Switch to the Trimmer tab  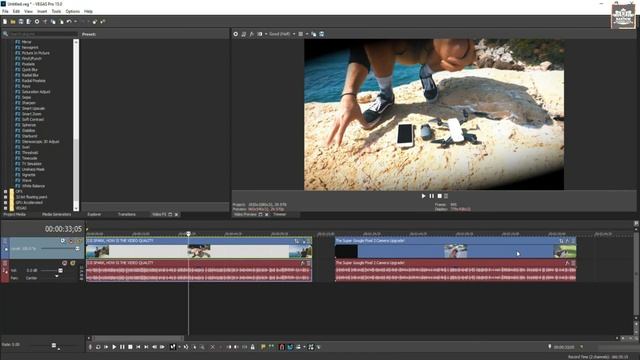280,214
